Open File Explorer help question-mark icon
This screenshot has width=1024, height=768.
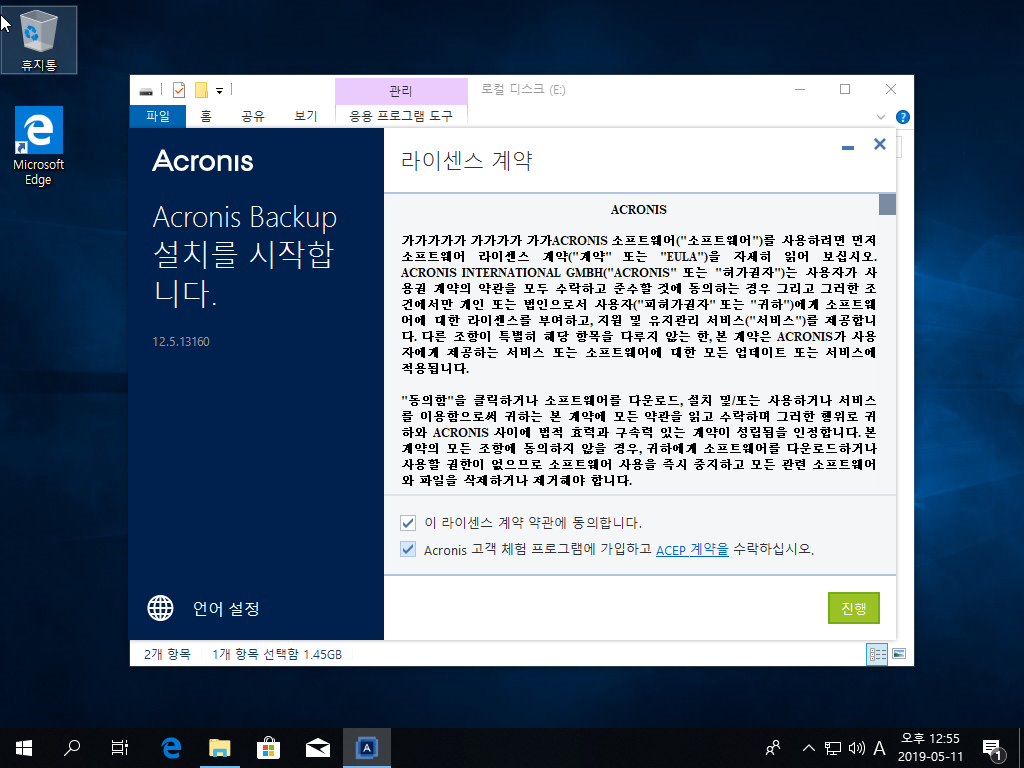(x=903, y=117)
